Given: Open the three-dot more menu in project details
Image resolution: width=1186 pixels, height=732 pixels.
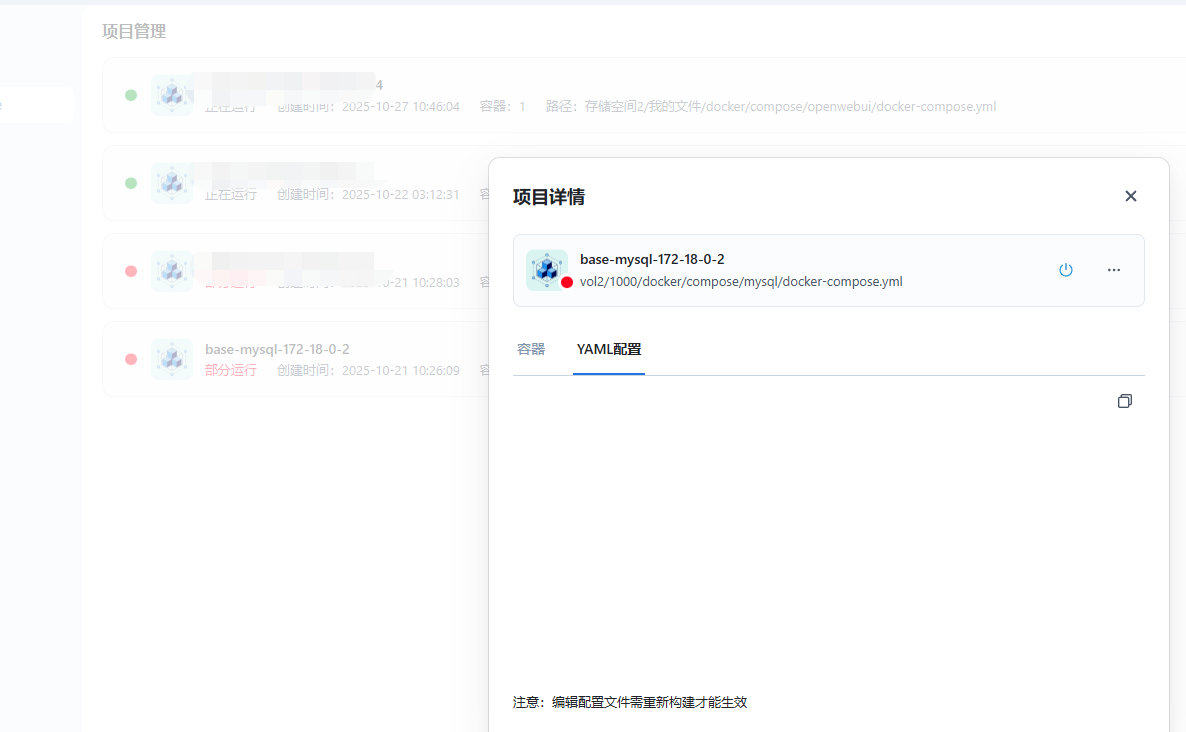Looking at the screenshot, I should tap(1113, 270).
